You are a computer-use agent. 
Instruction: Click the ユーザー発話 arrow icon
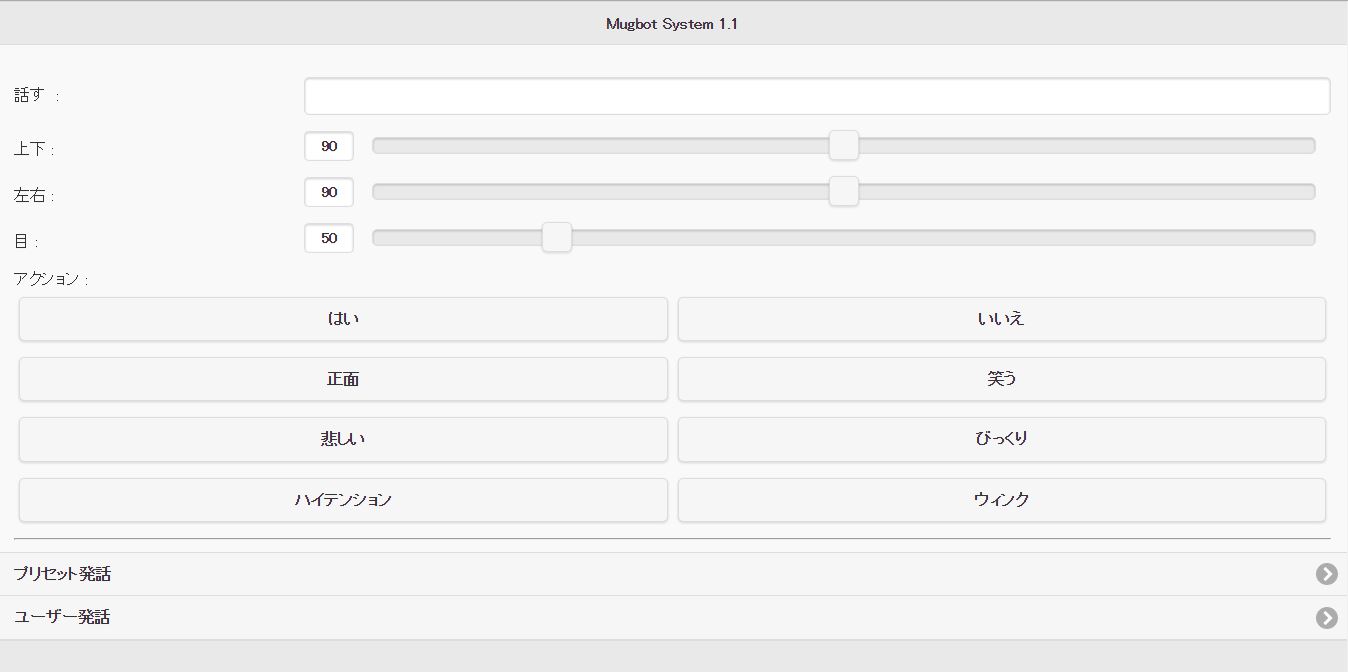coord(1326,618)
